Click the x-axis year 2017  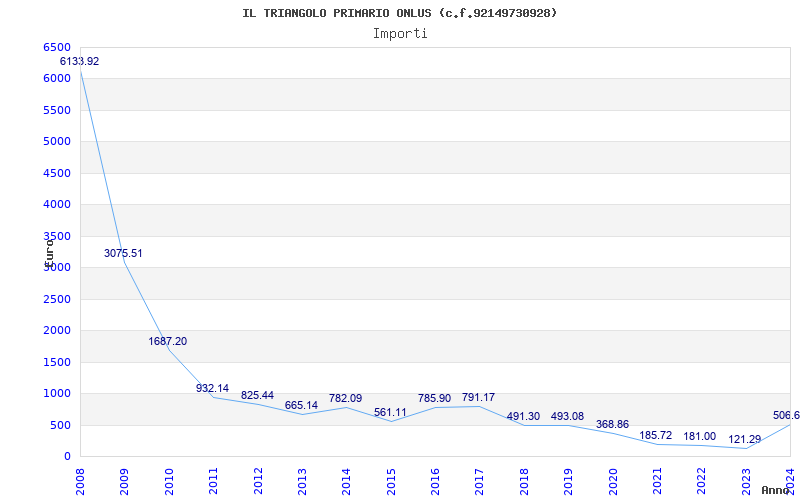click(x=480, y=481)
